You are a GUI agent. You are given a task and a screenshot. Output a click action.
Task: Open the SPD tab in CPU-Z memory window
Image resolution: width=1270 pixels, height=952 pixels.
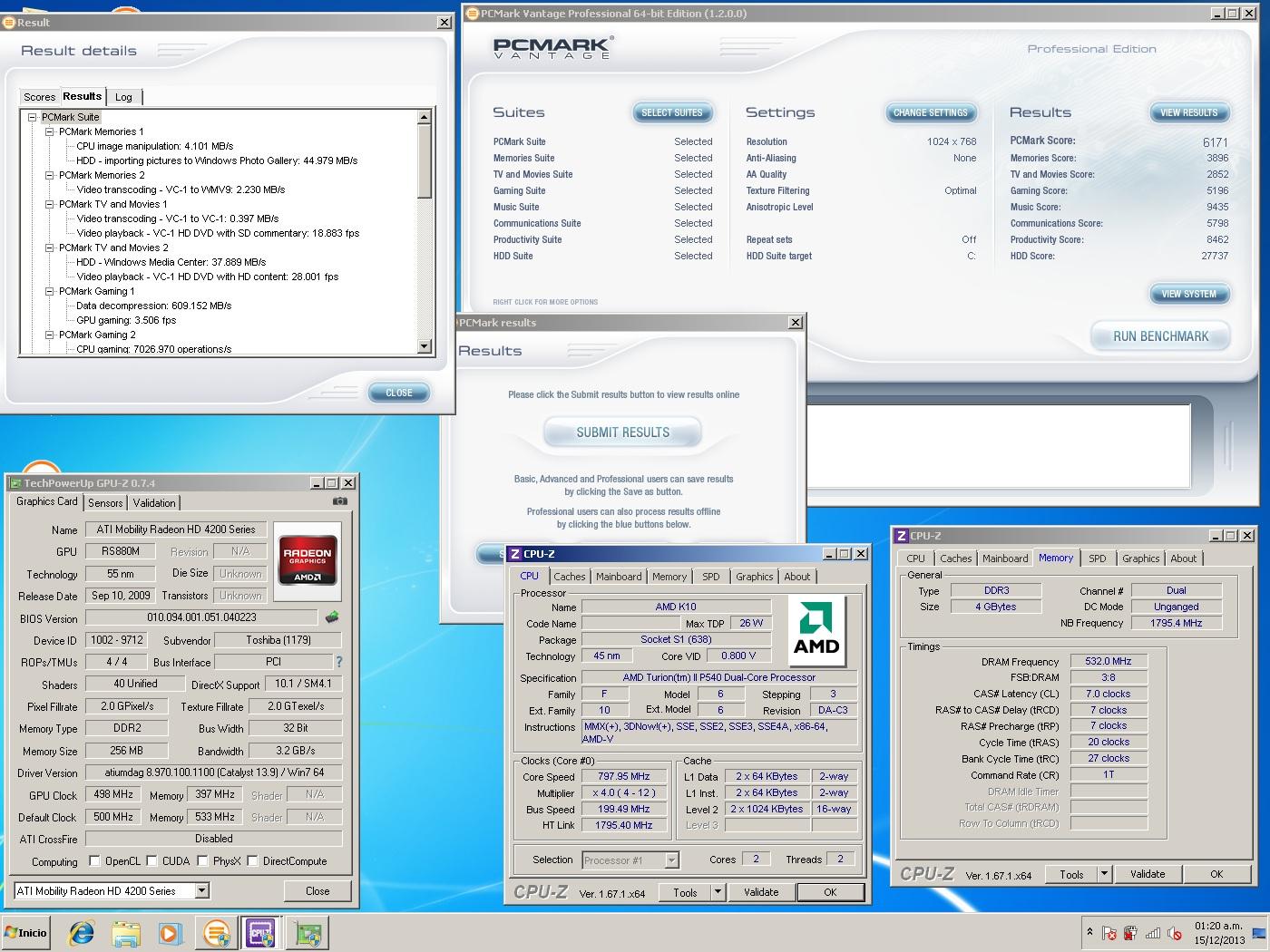click(1098, 559)
